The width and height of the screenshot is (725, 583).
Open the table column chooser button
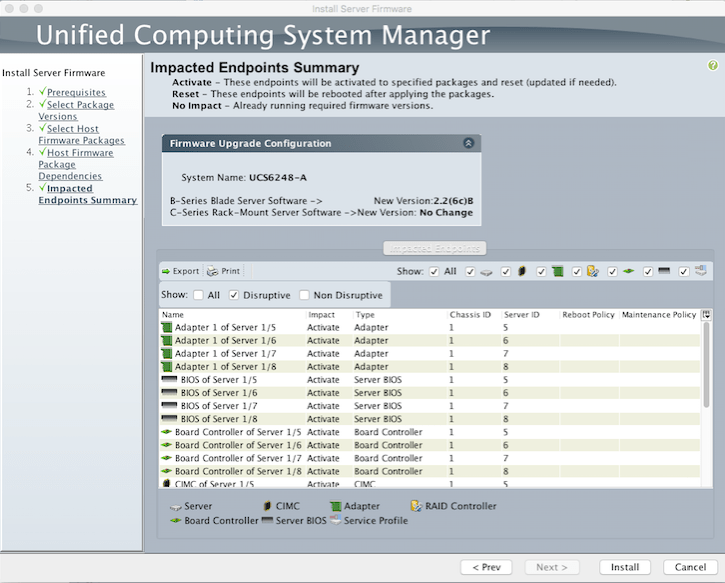pyautogui.click(x=707, y=315)
